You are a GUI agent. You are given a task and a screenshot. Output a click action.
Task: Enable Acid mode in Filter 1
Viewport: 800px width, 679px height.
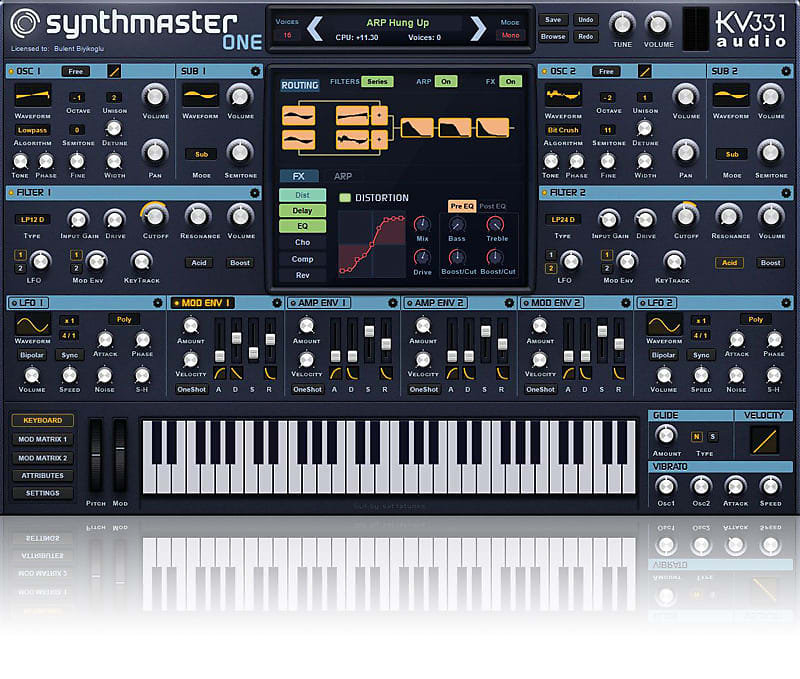(199, 263)
